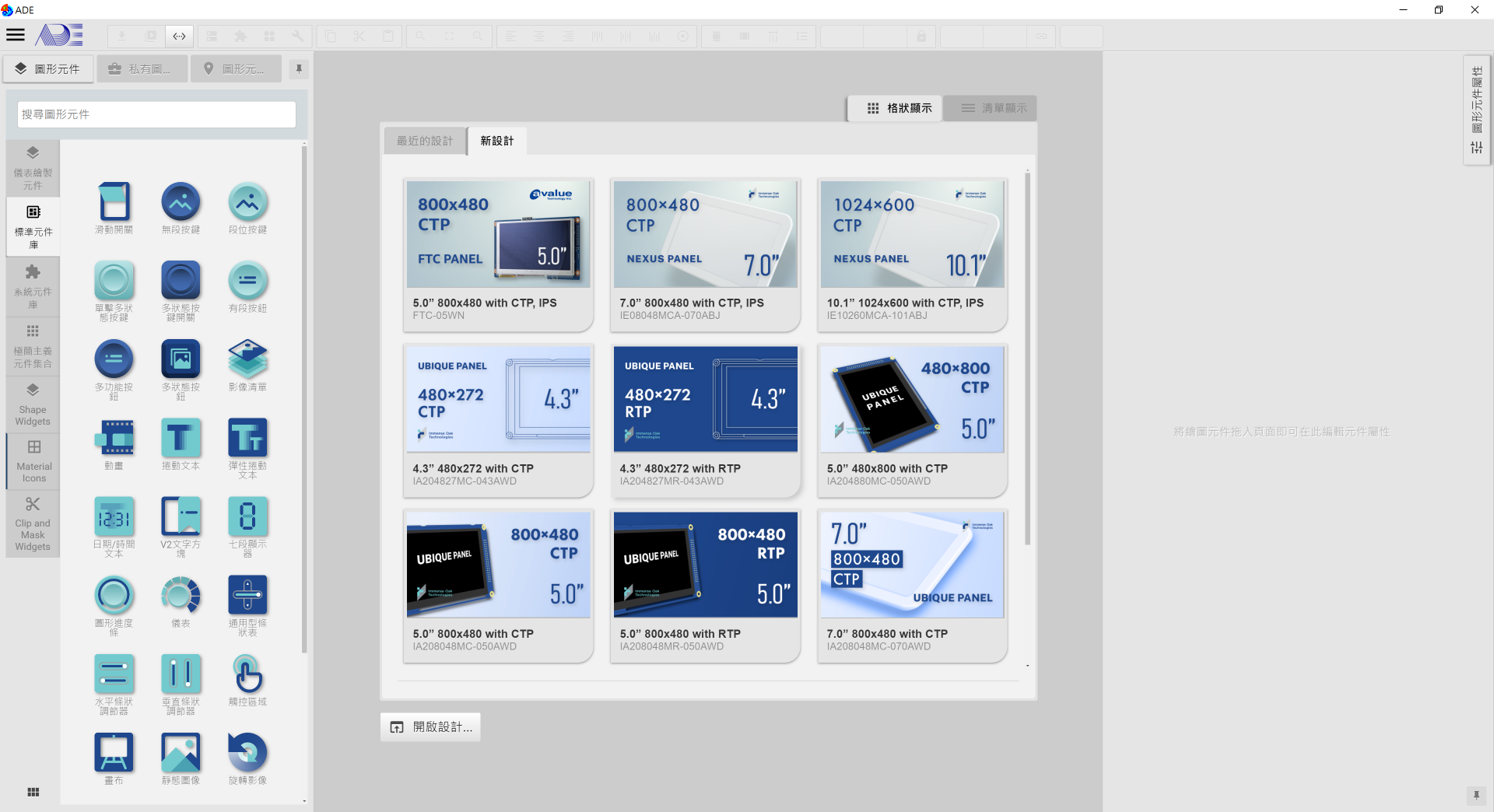Switch to 圖形元件 panel tab
Image resolution: width=1494 pixels, height=812 pixels.
[x=48, y=69]
